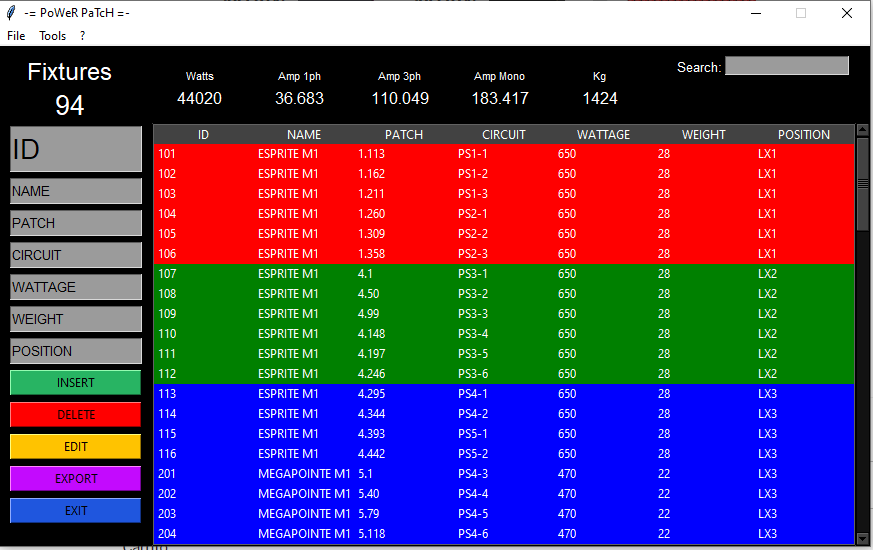This screenshot has height=550, width=873.
Task: Select the WATTAGE entry field
Action: [76, 287]
